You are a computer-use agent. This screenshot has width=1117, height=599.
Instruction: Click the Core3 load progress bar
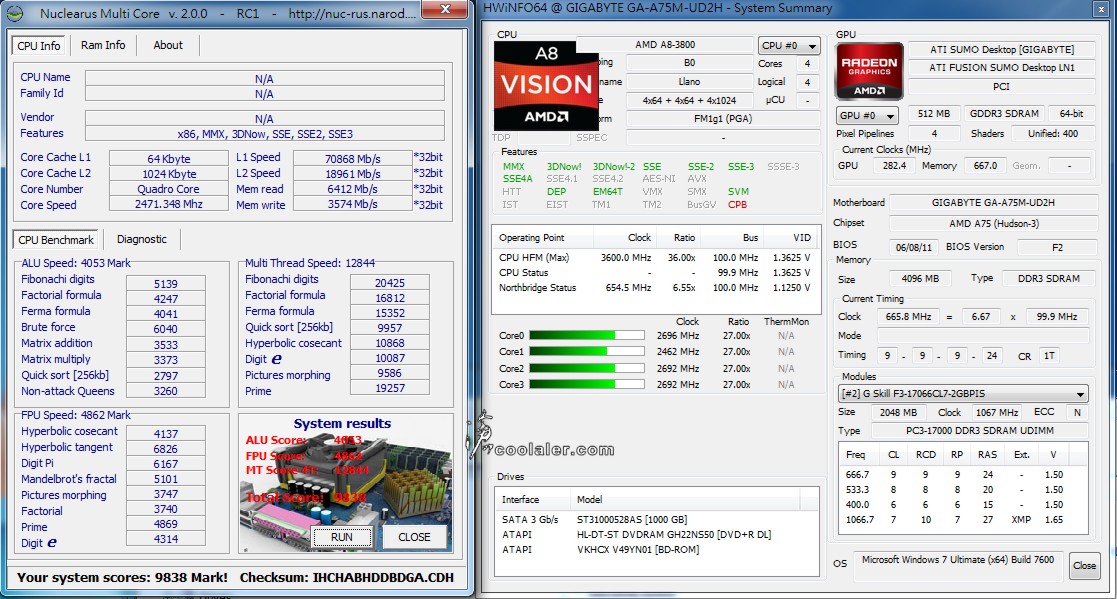tap(587, 385)
